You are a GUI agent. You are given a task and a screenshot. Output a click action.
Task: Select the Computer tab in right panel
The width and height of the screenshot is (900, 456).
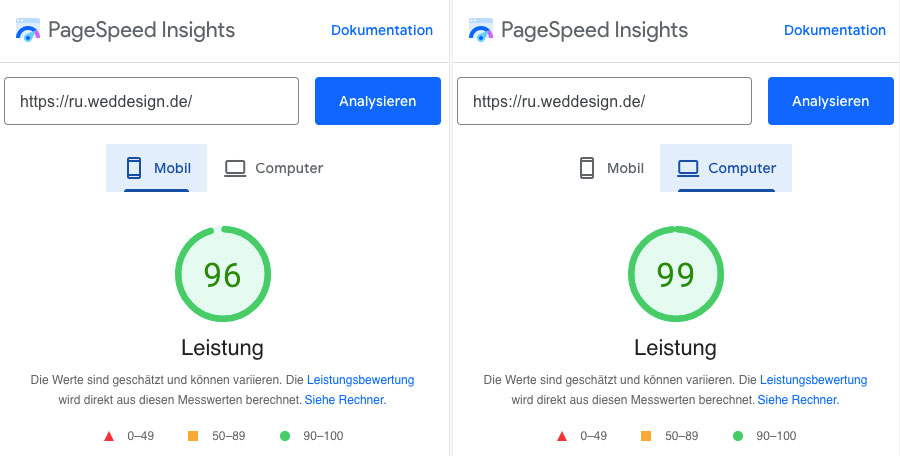(726, 168)
